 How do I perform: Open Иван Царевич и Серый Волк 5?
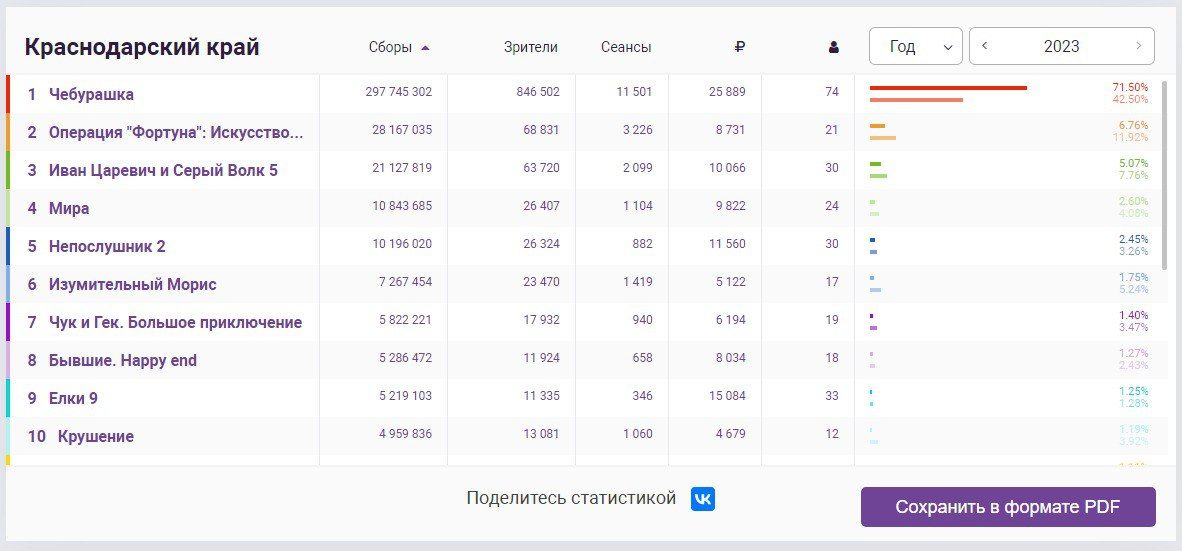click(x=163, y=170)
